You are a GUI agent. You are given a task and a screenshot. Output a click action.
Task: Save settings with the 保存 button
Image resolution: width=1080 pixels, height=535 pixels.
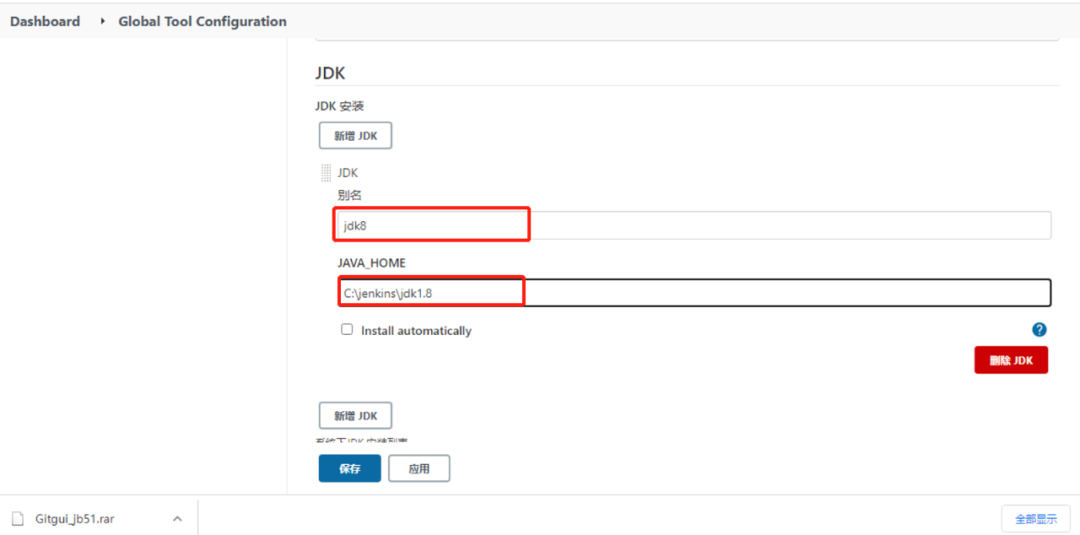[349, 468]
